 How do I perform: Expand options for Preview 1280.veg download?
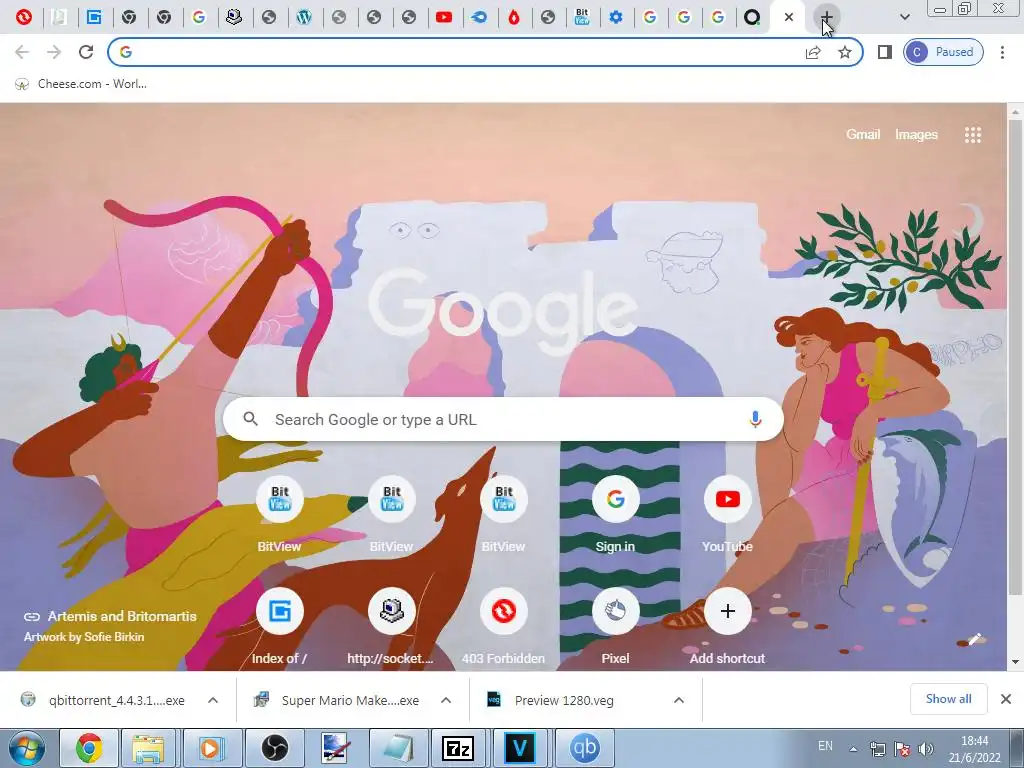click(x=679, y=700)
